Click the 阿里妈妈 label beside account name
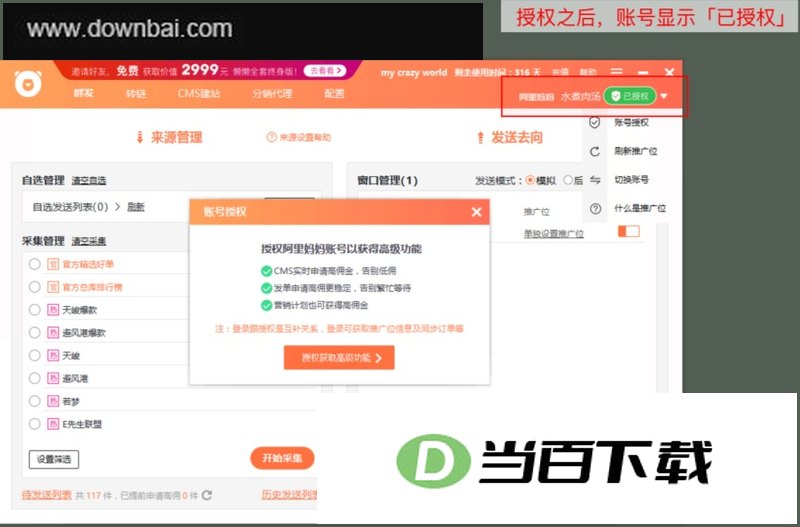Image resolution: width=800 pixels, height=527 pixels. pos(536,97)
